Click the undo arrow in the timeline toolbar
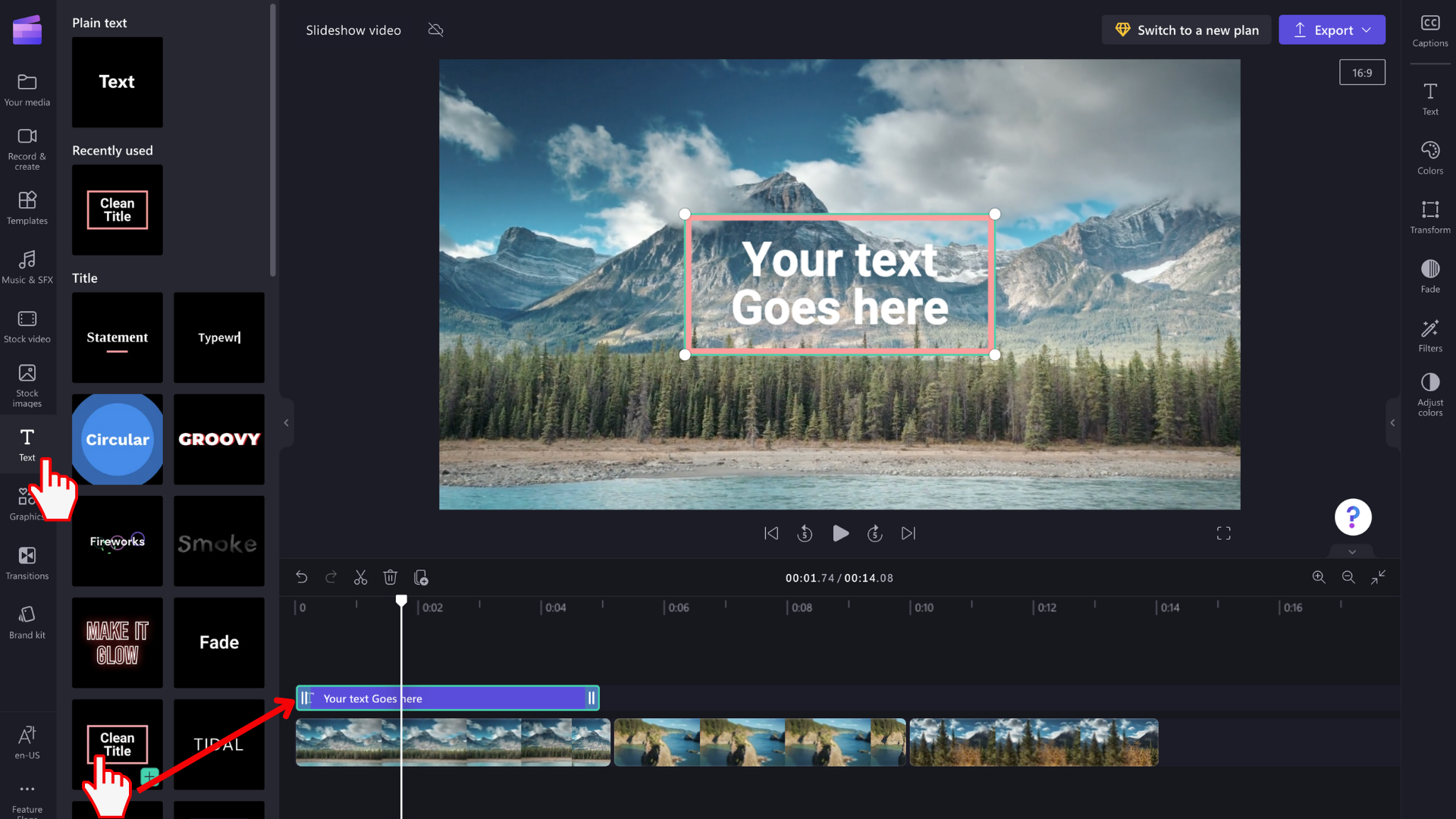Screen dimensions: 1456x819 (301, 578)
